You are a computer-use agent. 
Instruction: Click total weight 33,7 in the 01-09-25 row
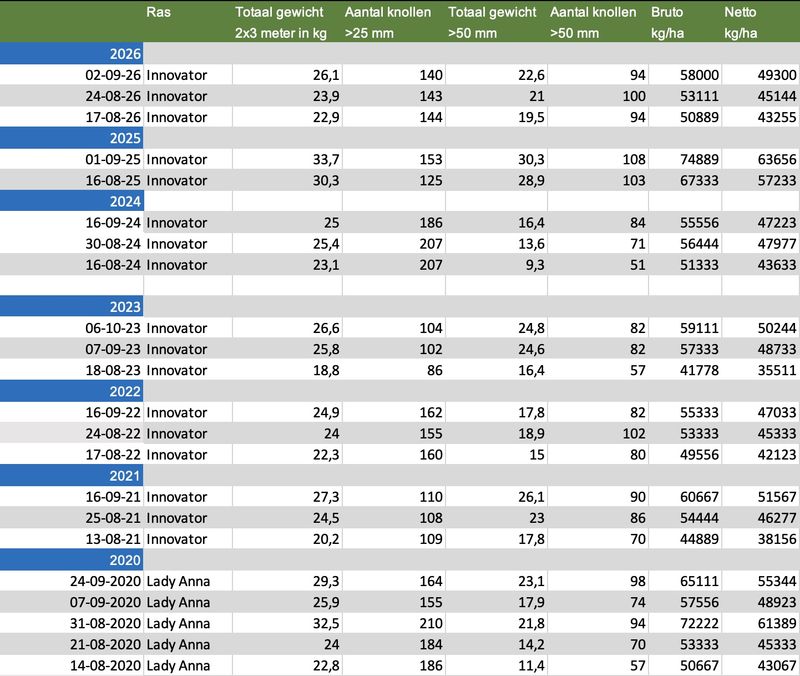(326, 159)
